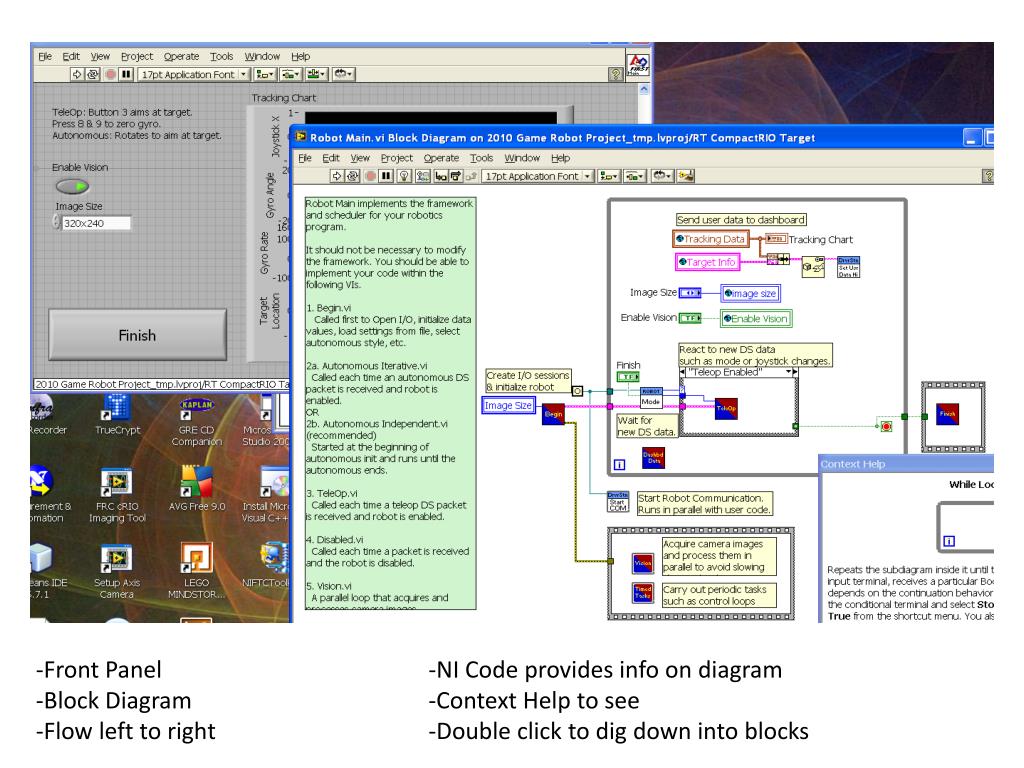Select the Begin VI node on diagram

click(x=553, y=413)
